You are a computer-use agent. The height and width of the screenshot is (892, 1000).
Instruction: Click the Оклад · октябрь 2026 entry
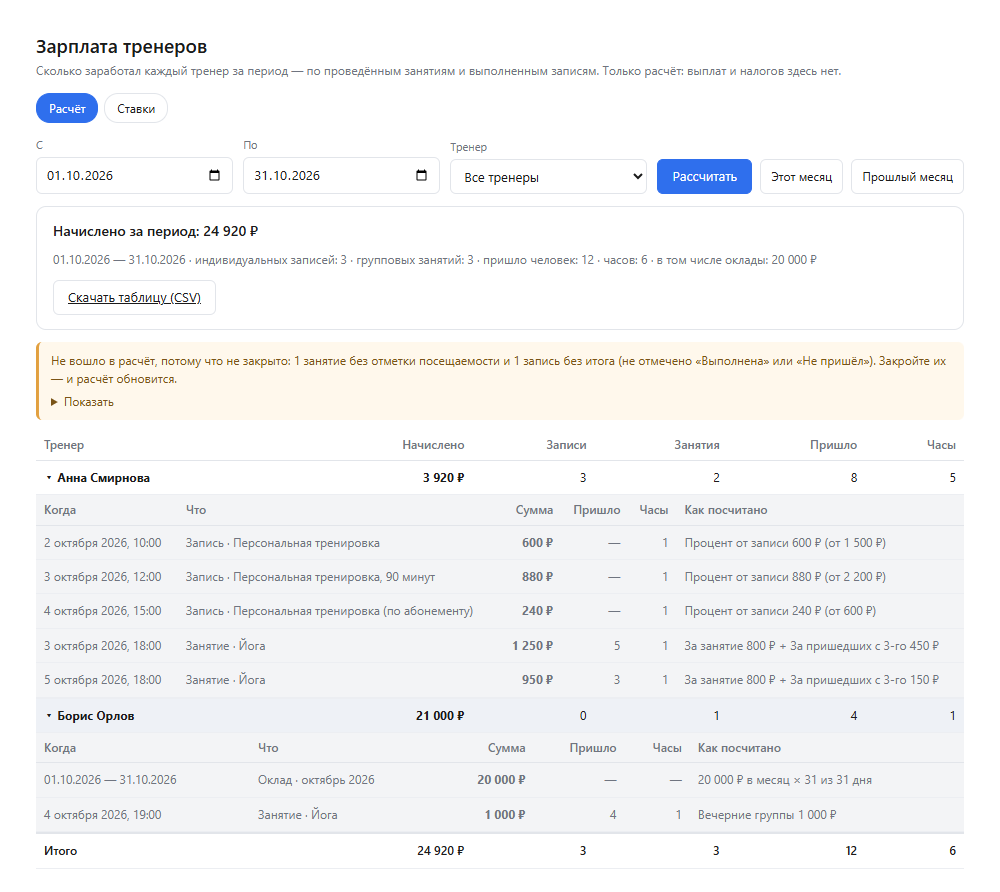316,780
